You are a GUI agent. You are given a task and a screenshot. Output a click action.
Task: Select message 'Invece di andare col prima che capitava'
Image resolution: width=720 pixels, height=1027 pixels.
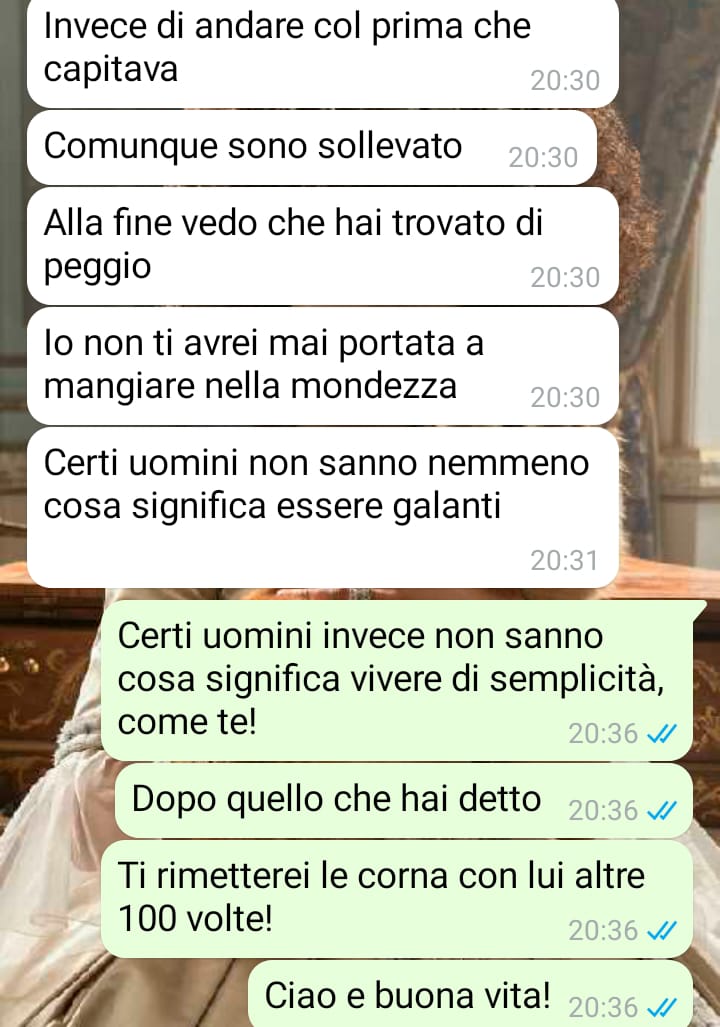coord(323,52)
